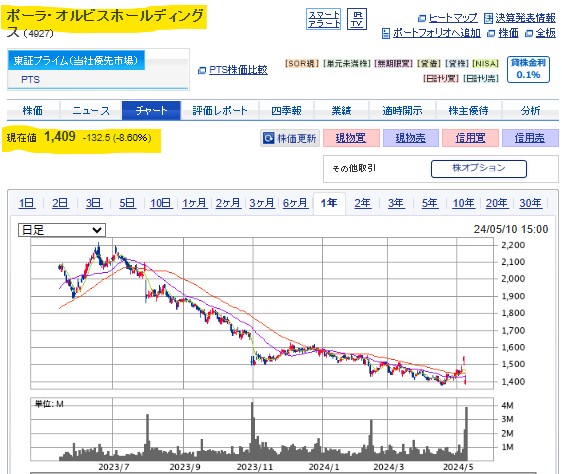Click the timestamp 24/05/10 15:00
This screenshot has width=562, height=474.
click(511, 229)
